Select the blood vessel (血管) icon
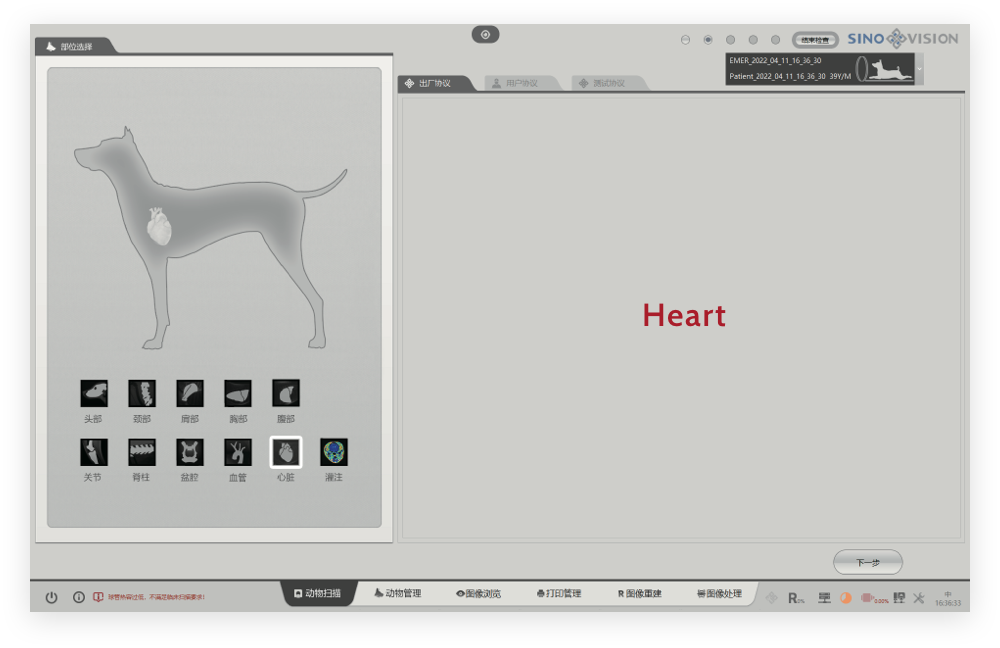The width and height of the screenshot is (1000, 648). tap(238, 452)
